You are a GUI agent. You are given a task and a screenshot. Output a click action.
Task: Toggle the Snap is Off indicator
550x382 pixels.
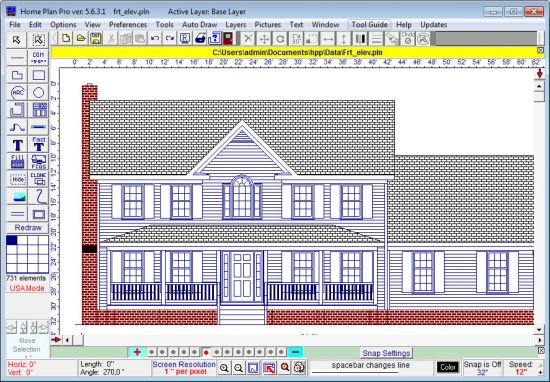tap(482, 368)
